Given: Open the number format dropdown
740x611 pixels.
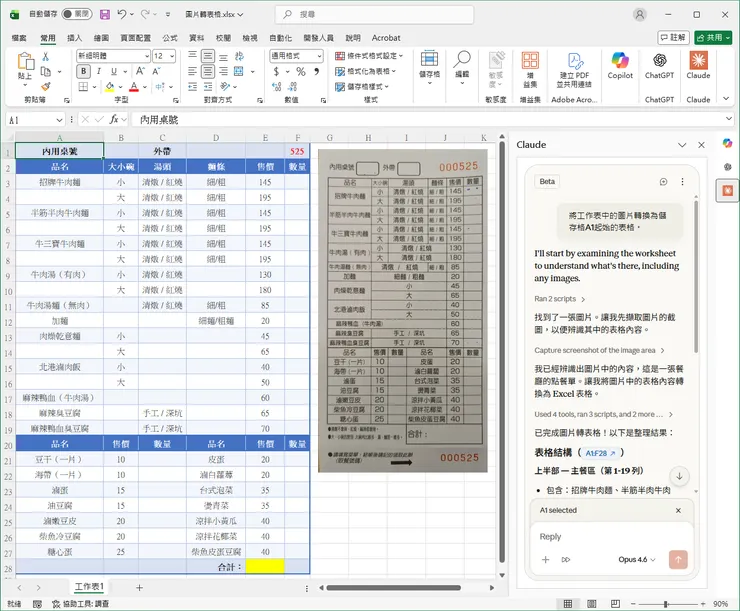Looking at the screenshot, I should (320, 56).
